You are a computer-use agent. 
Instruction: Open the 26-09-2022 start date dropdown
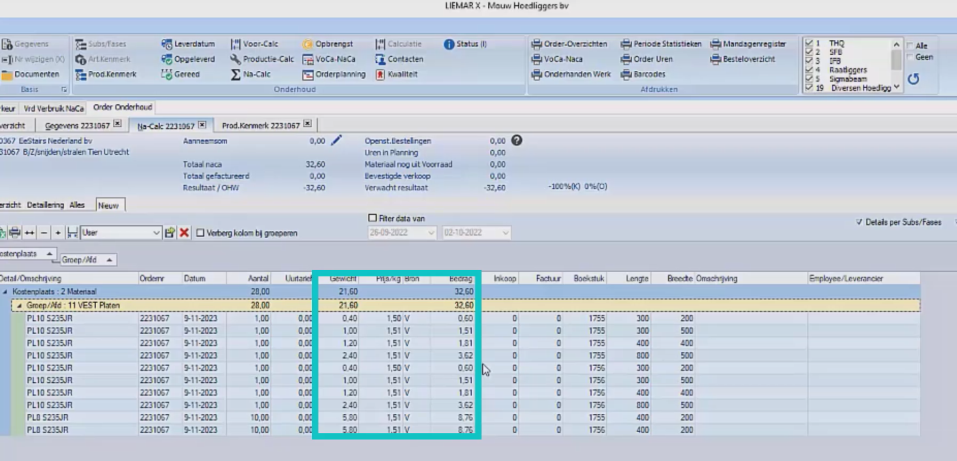(432, 233)
